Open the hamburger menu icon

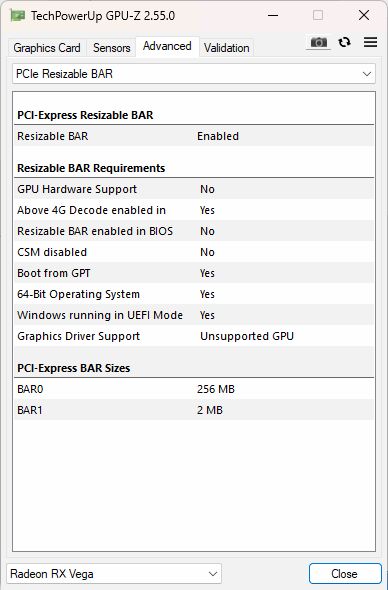point(370,42)
